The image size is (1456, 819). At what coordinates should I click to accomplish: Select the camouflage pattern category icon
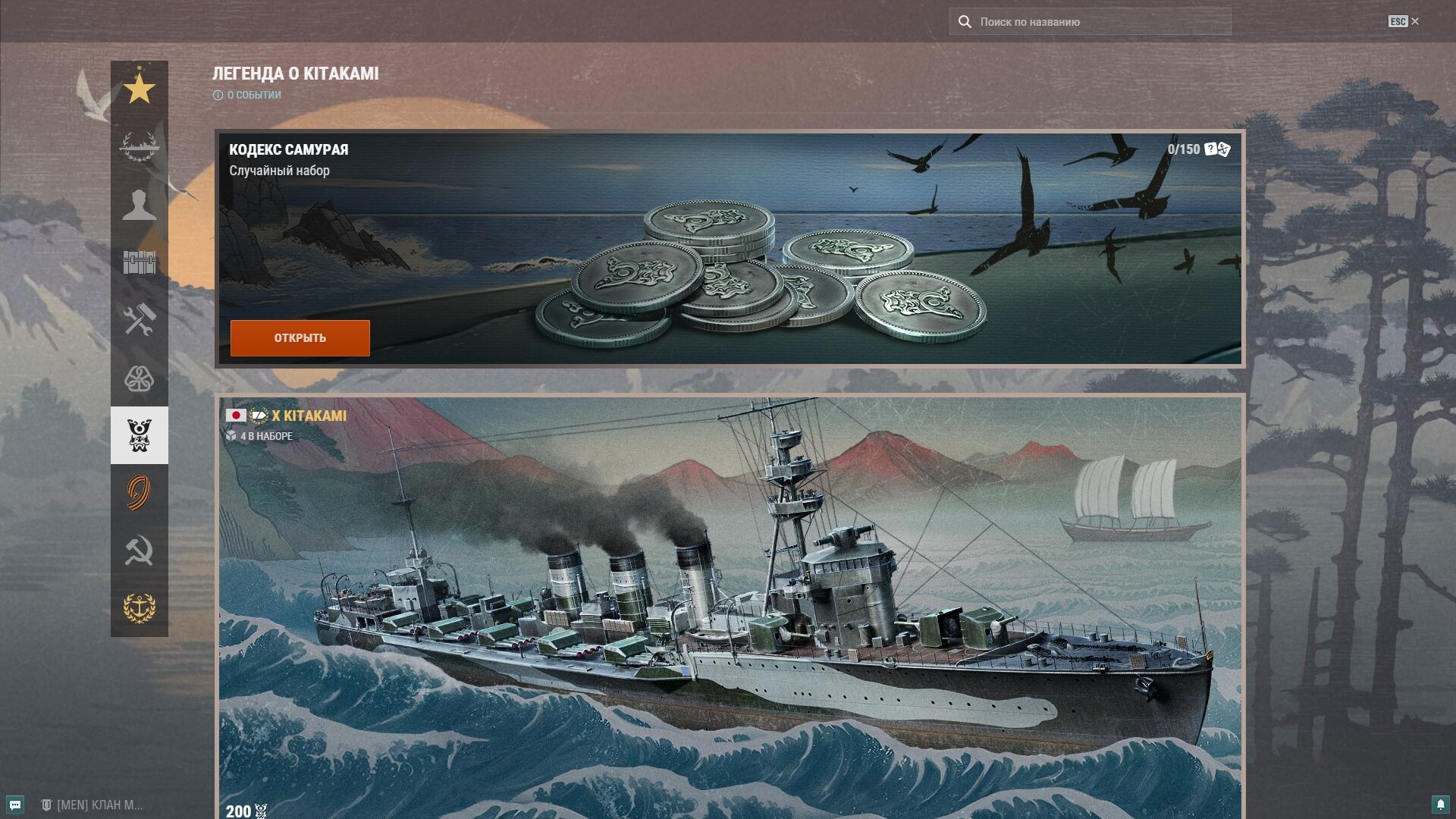[140, 378]
